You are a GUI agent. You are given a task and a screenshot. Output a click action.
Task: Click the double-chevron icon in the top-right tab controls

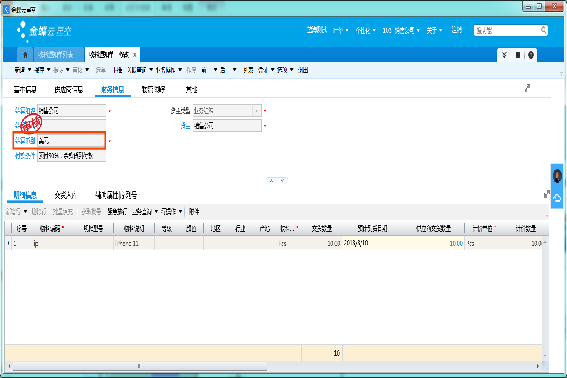504,55
